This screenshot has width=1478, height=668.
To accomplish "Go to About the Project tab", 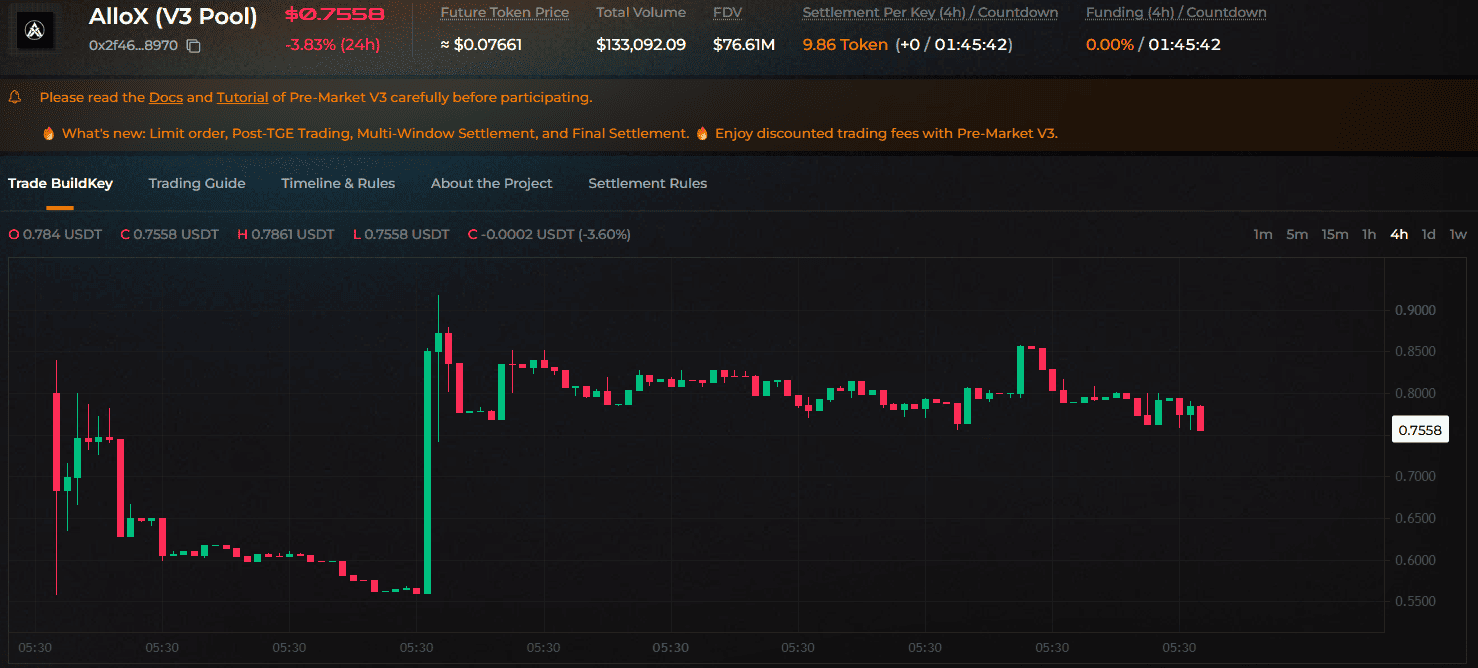I will click(x=492, y=183).
